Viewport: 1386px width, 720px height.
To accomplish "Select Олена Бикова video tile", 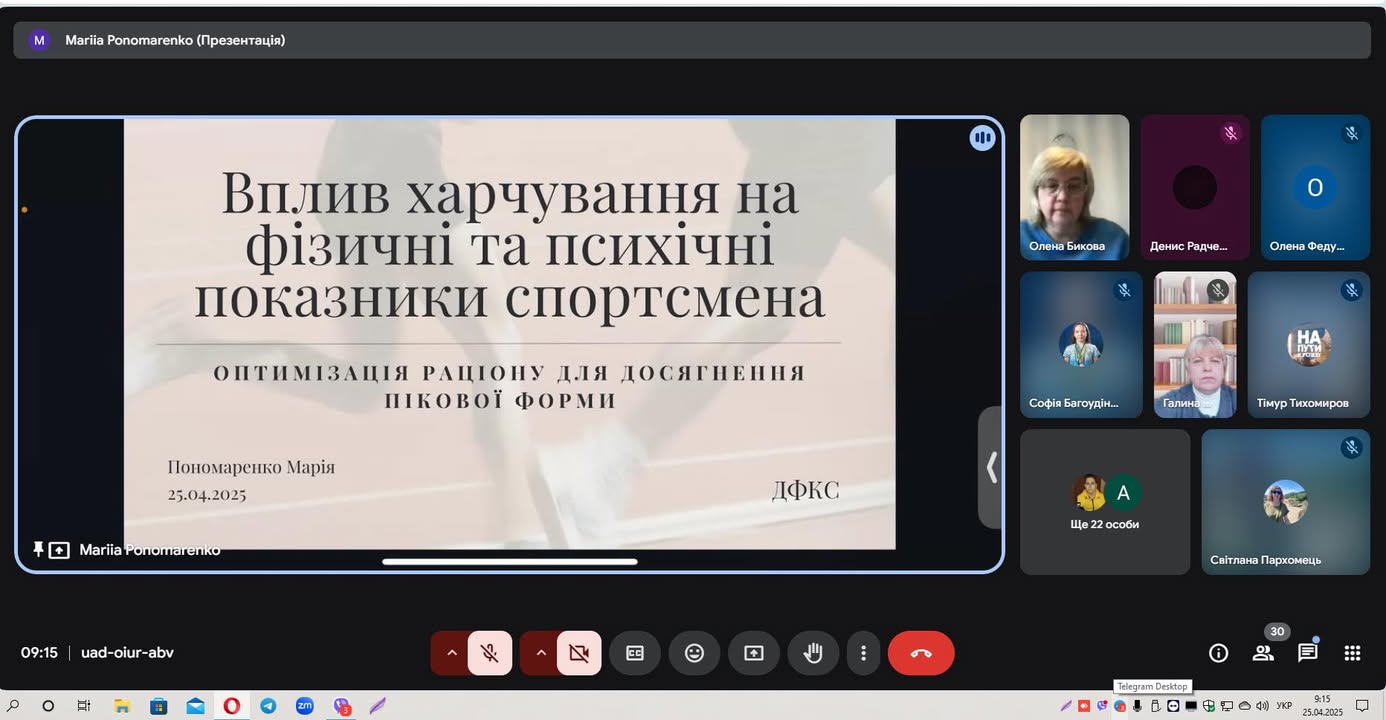I will 1074,187.
